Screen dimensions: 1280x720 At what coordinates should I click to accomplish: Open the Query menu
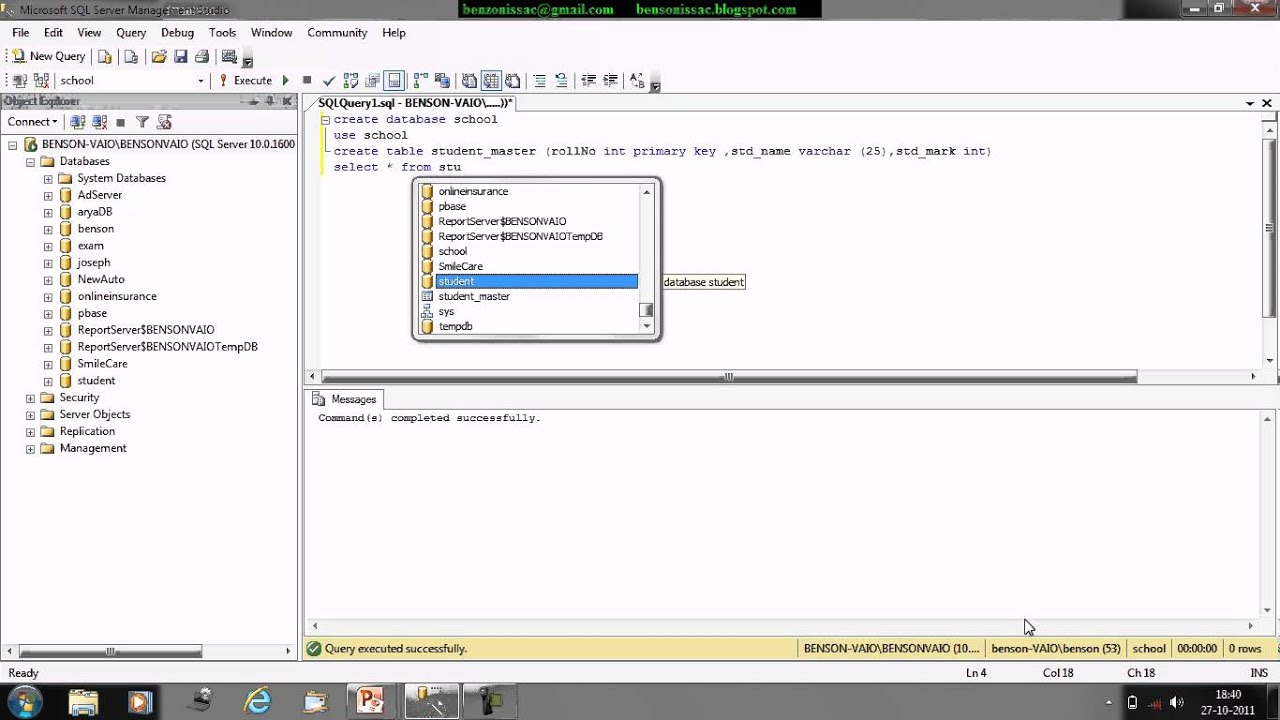pyautogui.click(x=131, y=32)
